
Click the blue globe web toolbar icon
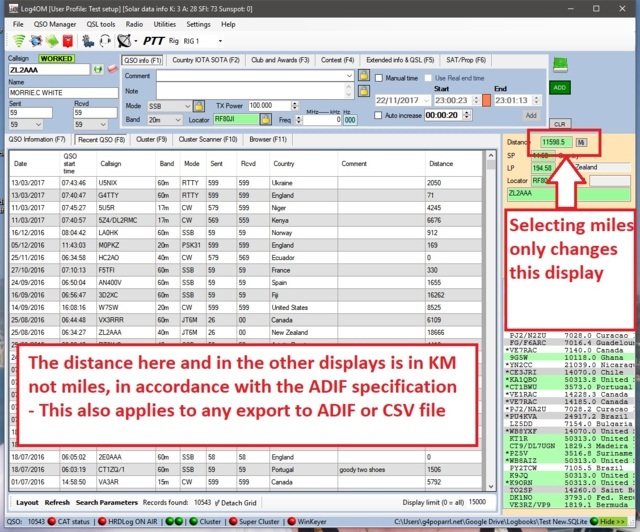(36, 41)
